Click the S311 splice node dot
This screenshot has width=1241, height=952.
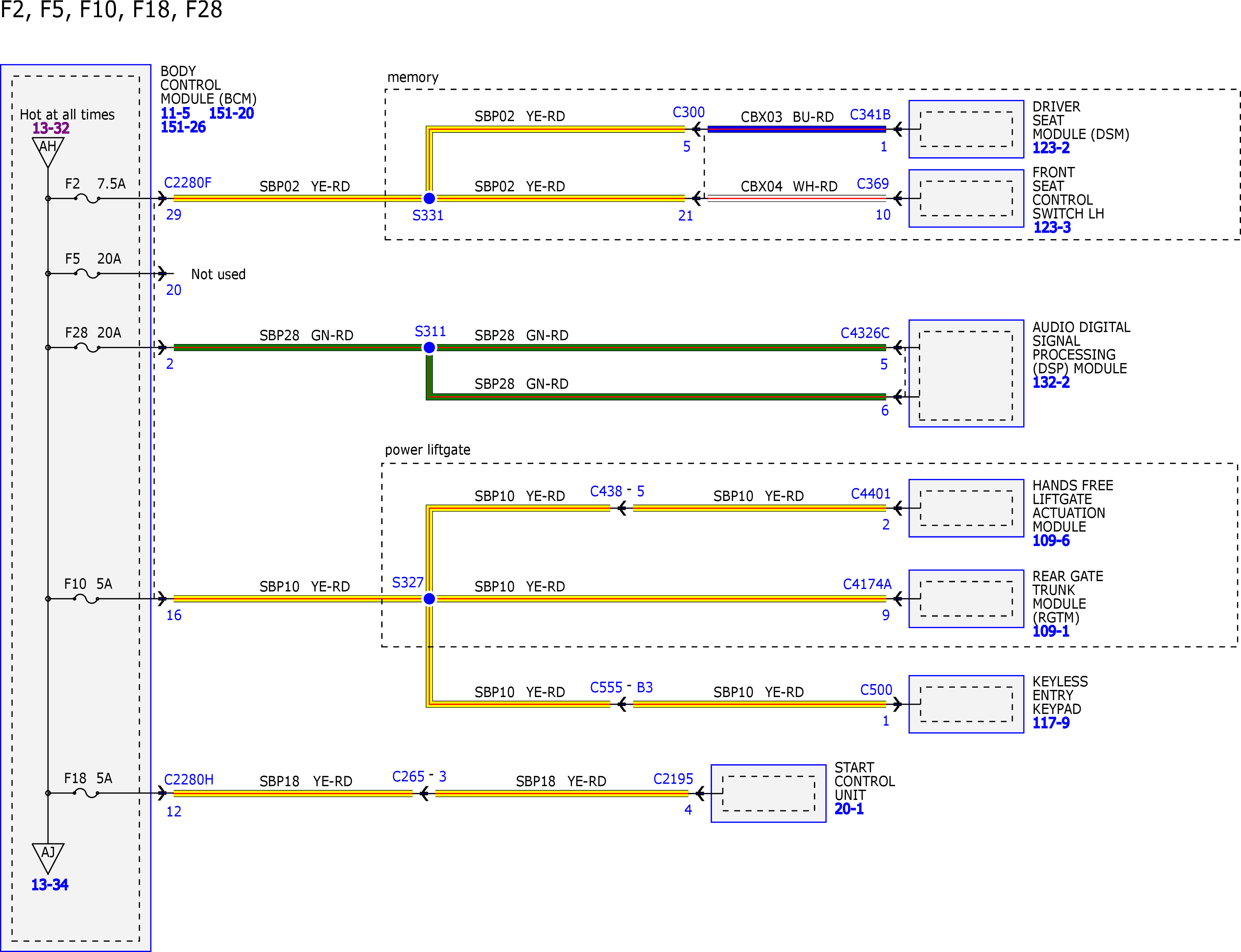[429, 347]
